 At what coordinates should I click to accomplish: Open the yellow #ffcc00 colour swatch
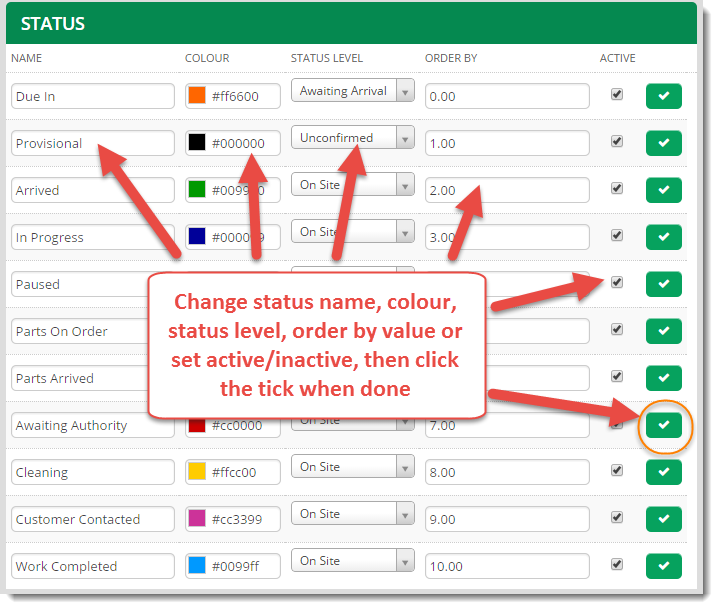[197, 471]
